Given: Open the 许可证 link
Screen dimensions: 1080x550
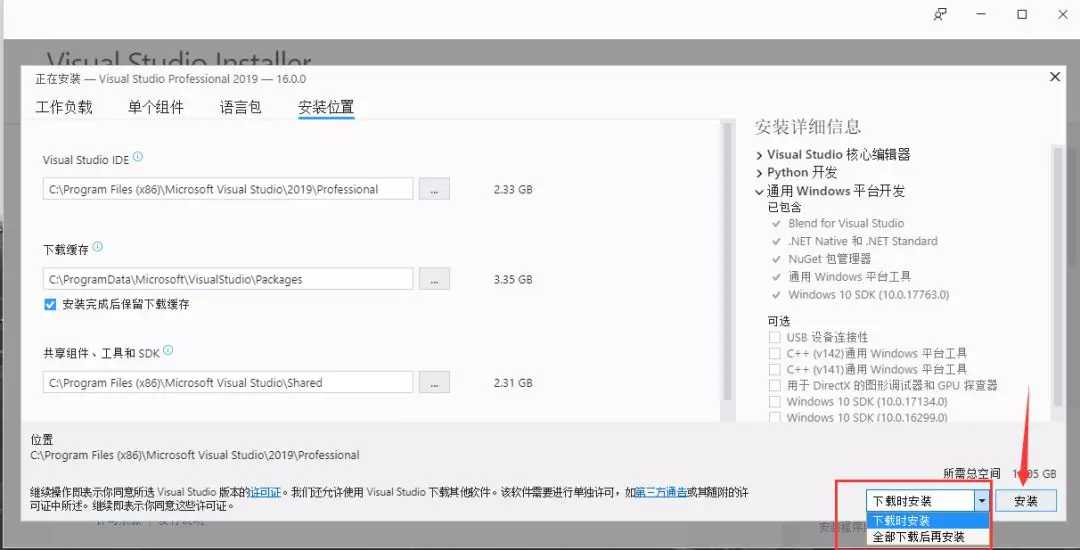Looking at the screenshot, I should [265, 493].
